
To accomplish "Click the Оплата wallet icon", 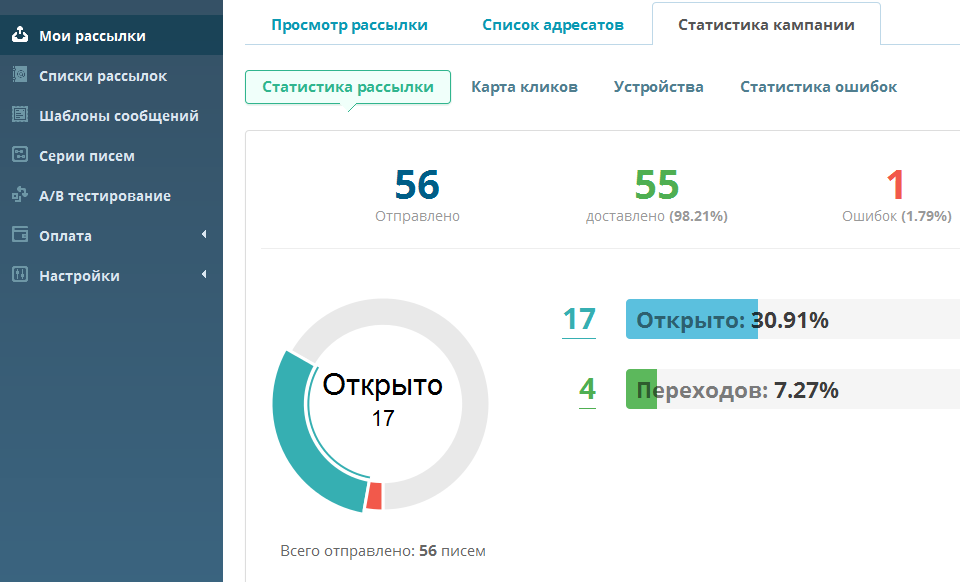I will coord(20,234).
